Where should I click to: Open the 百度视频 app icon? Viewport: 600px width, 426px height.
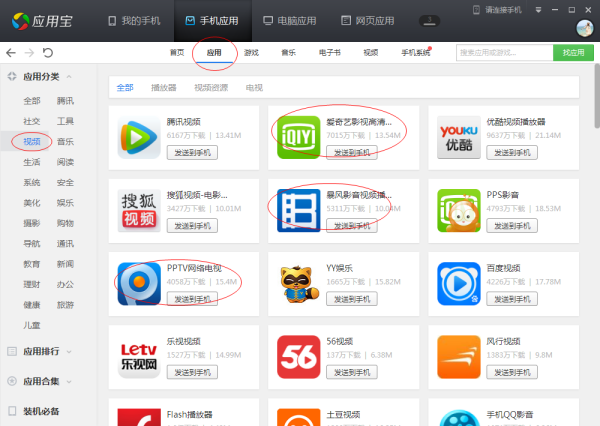pyautogui.click(x=459, y=284)
